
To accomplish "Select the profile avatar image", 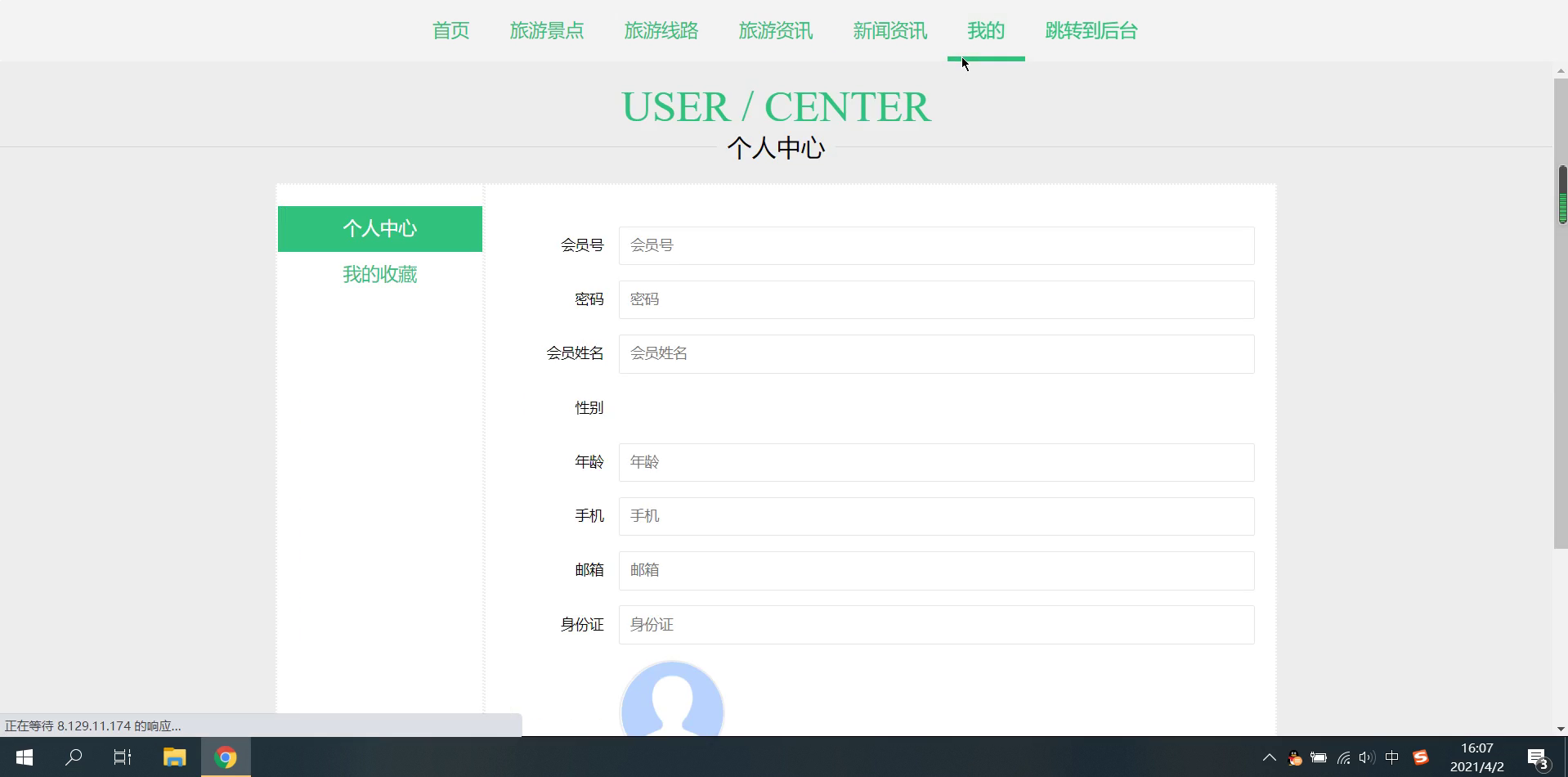I will [672, 699].
